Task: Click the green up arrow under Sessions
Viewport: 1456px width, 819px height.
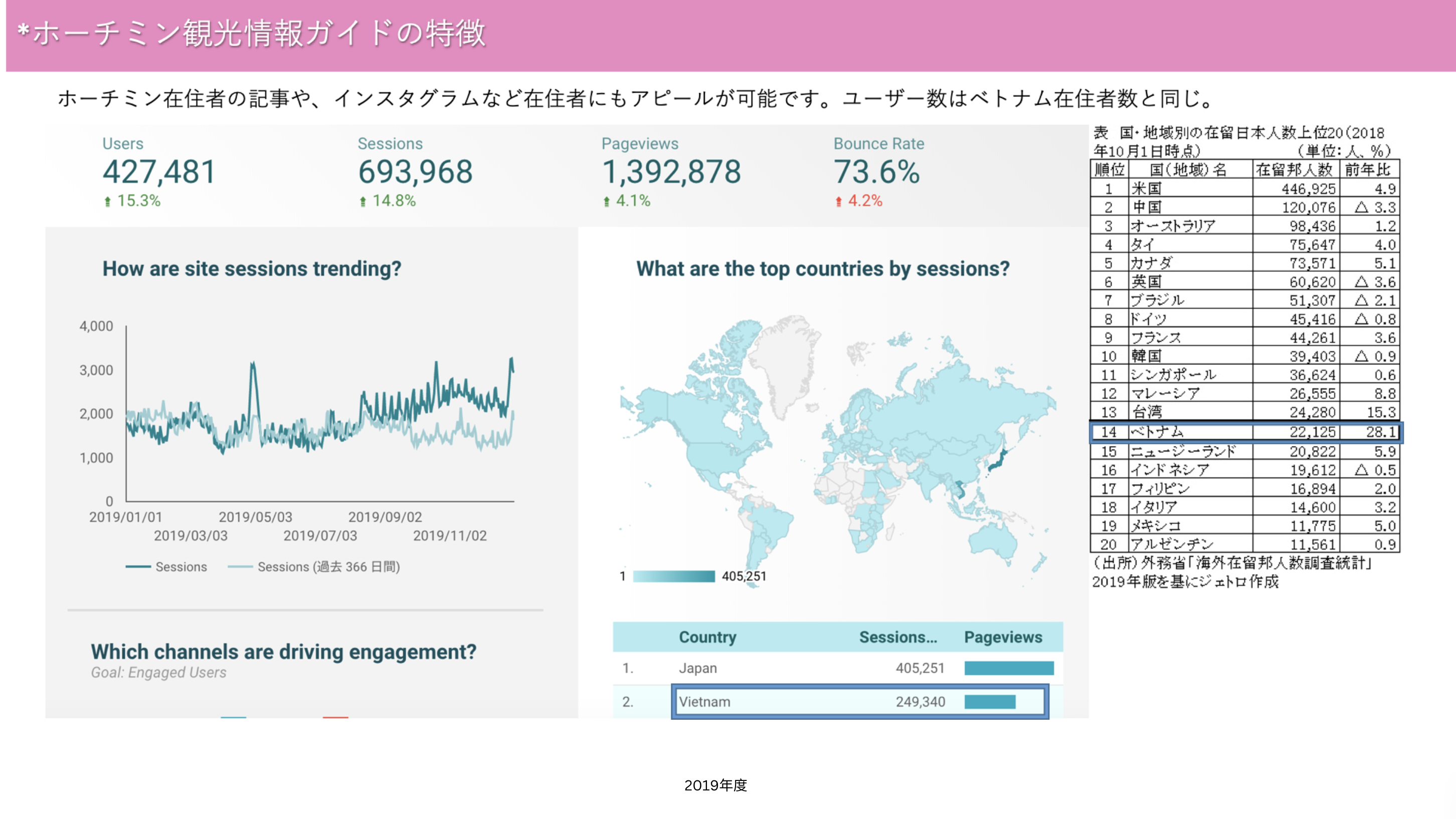Action: click(363, 201)
